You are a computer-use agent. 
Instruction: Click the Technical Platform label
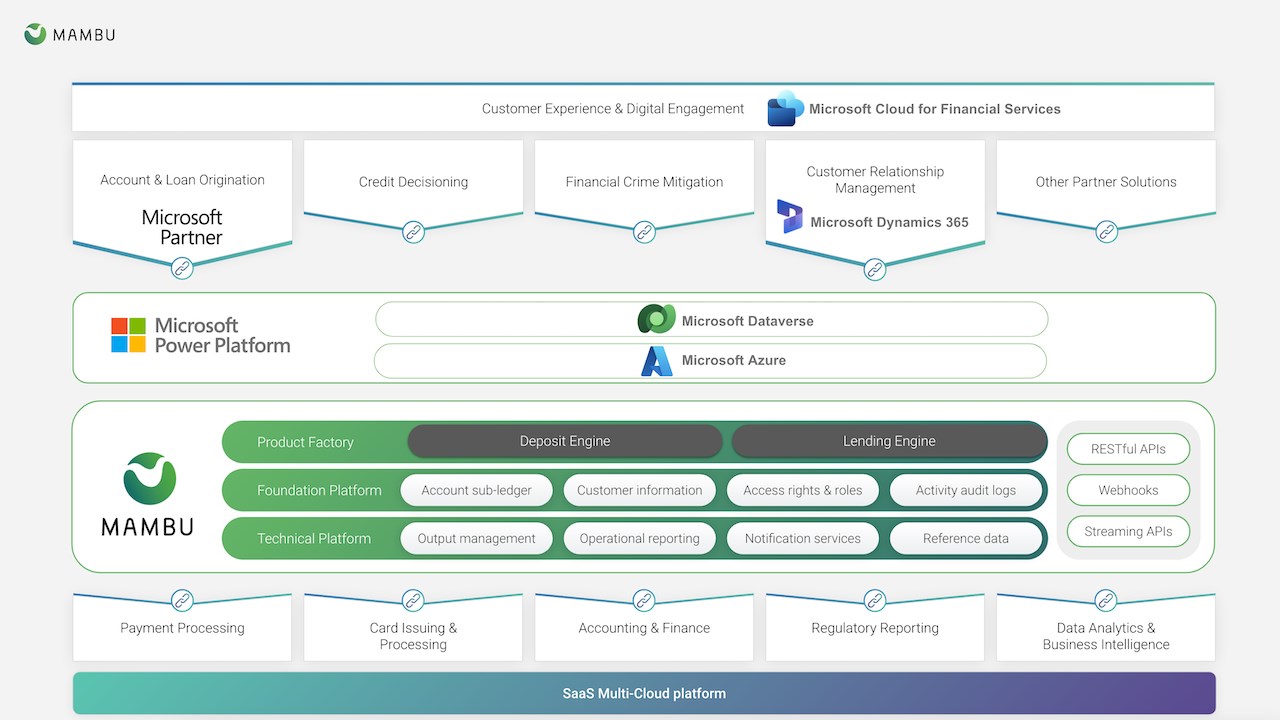click(x=314, y=538)
